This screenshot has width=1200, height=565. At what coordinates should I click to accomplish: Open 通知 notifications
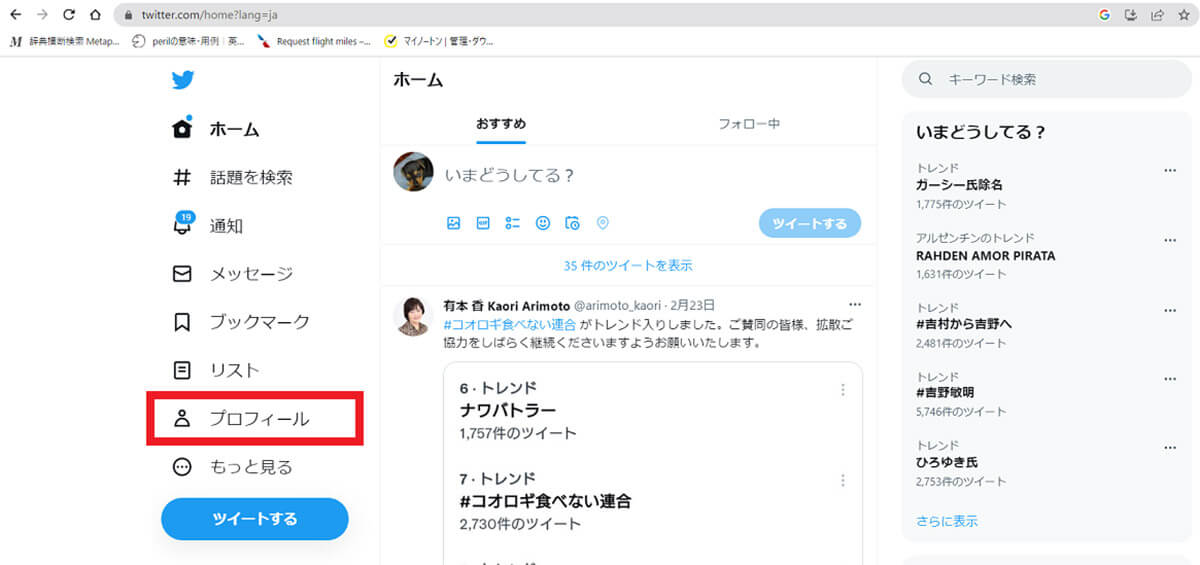(x=208, y=226)
